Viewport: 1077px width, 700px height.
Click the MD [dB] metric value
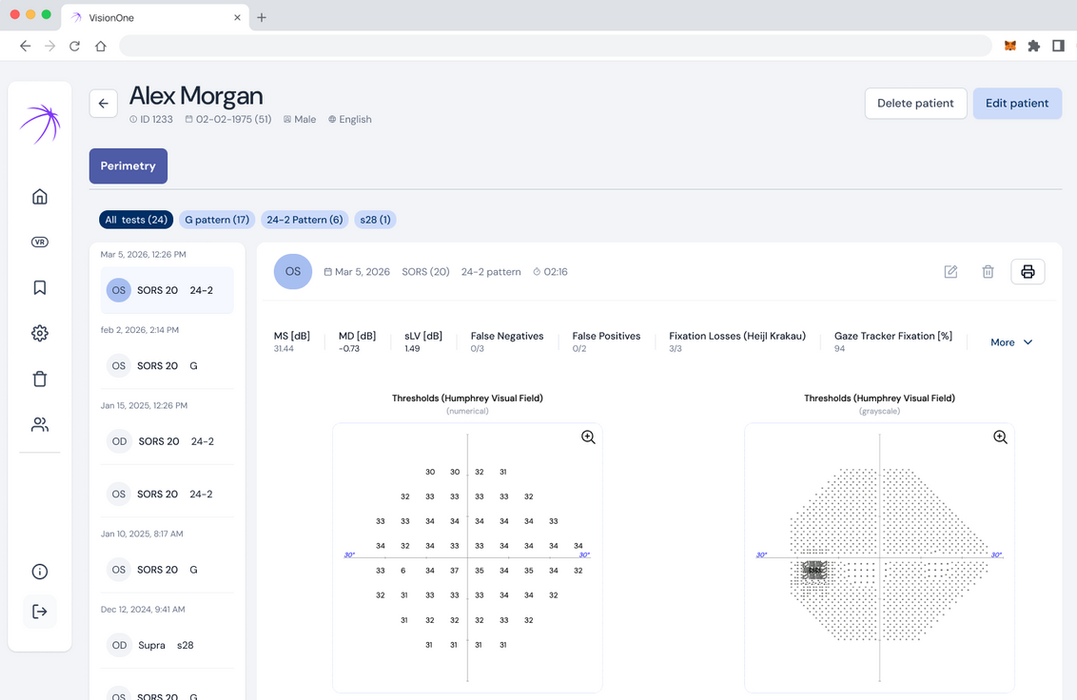point(349,349)
